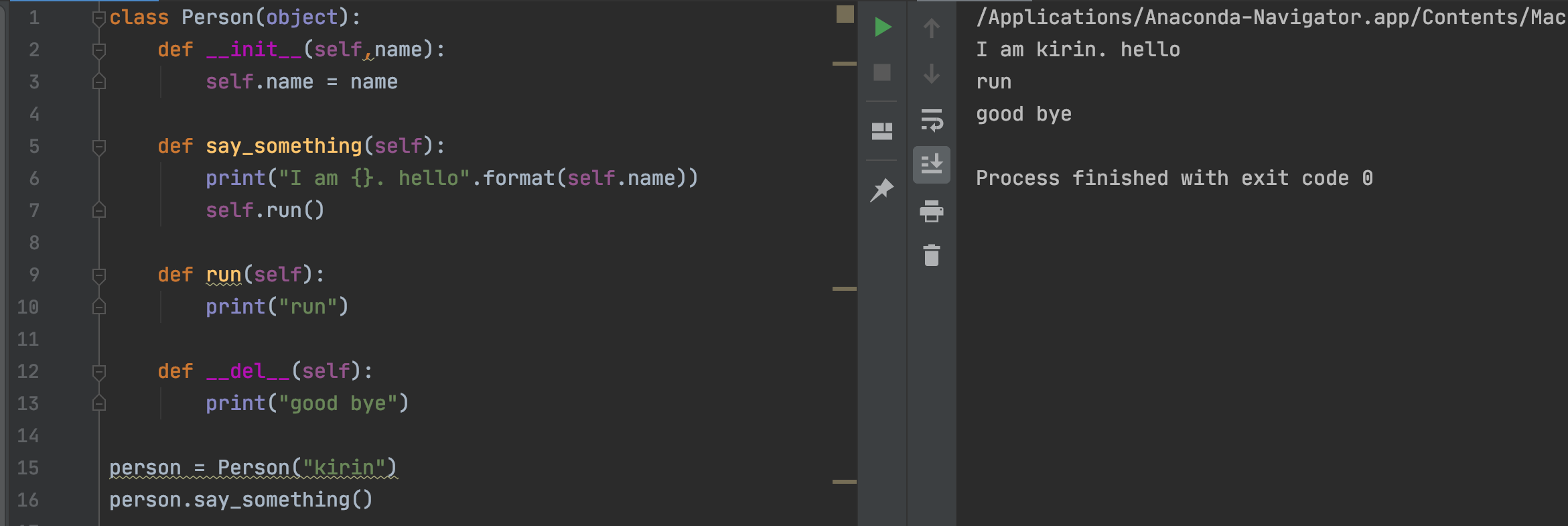The width and height of the screenshot is (1568, 526).
Task: Click fold end marker on line 13
Action: point(99,403)
